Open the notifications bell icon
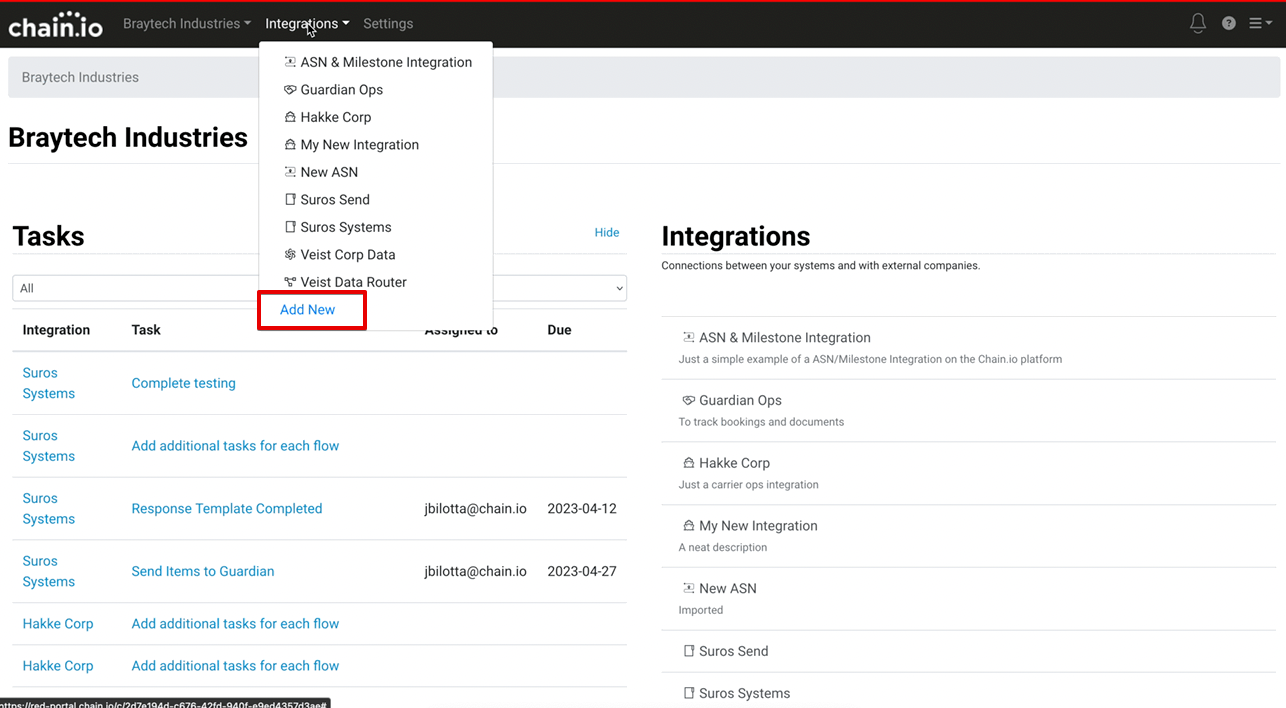The image size is (1286, 708). (1198, 23)
